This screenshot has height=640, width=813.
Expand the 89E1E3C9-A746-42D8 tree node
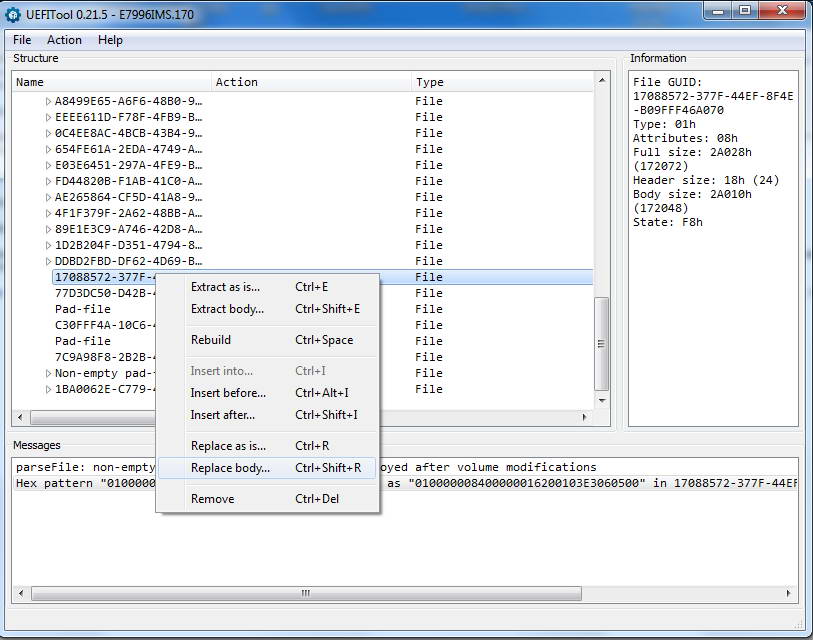48,229
